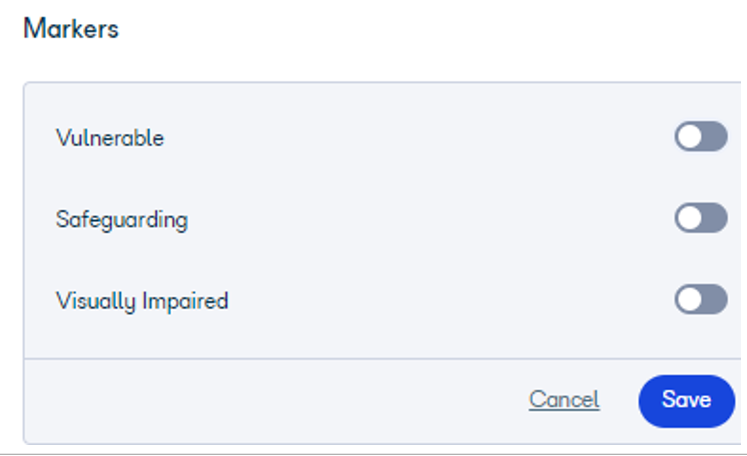Click the Visually Impaired label text
This screenshot has height=456, width=747.
click(x=142, y=302)
